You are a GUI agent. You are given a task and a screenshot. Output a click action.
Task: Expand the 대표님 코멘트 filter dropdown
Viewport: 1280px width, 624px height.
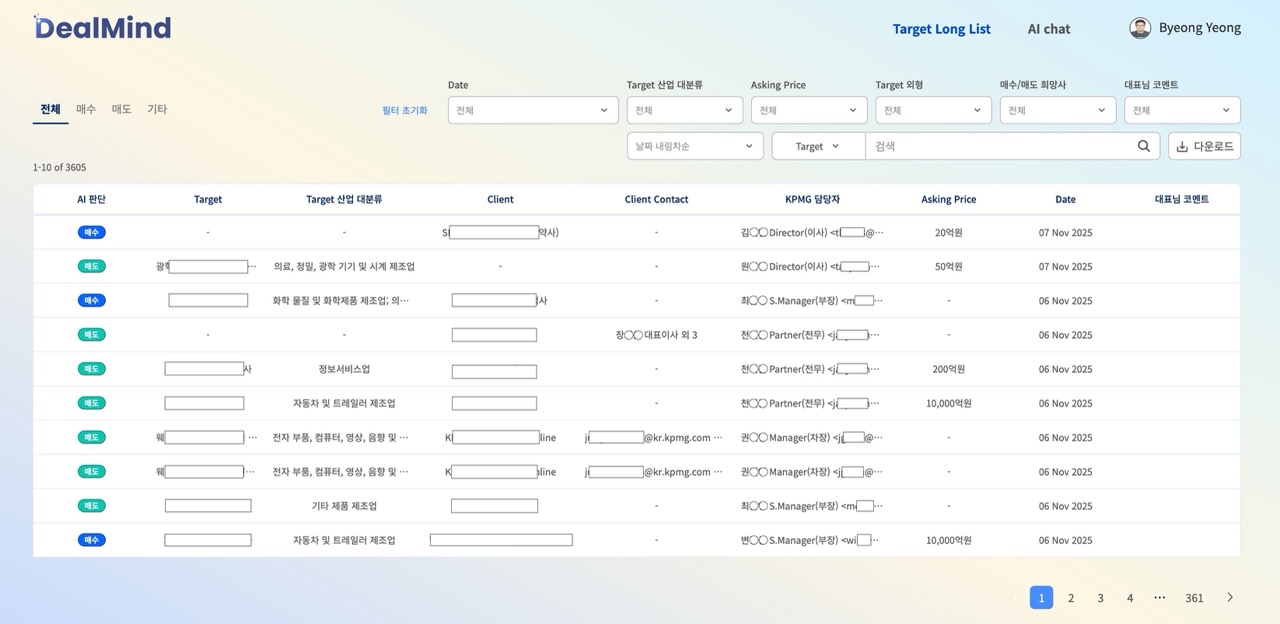click(1182, 110)
